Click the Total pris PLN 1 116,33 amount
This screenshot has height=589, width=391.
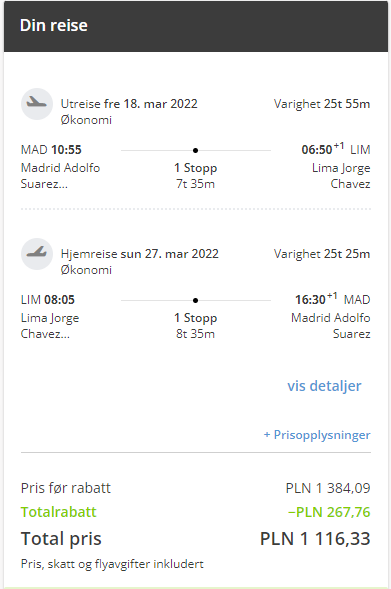pos(315,539)
